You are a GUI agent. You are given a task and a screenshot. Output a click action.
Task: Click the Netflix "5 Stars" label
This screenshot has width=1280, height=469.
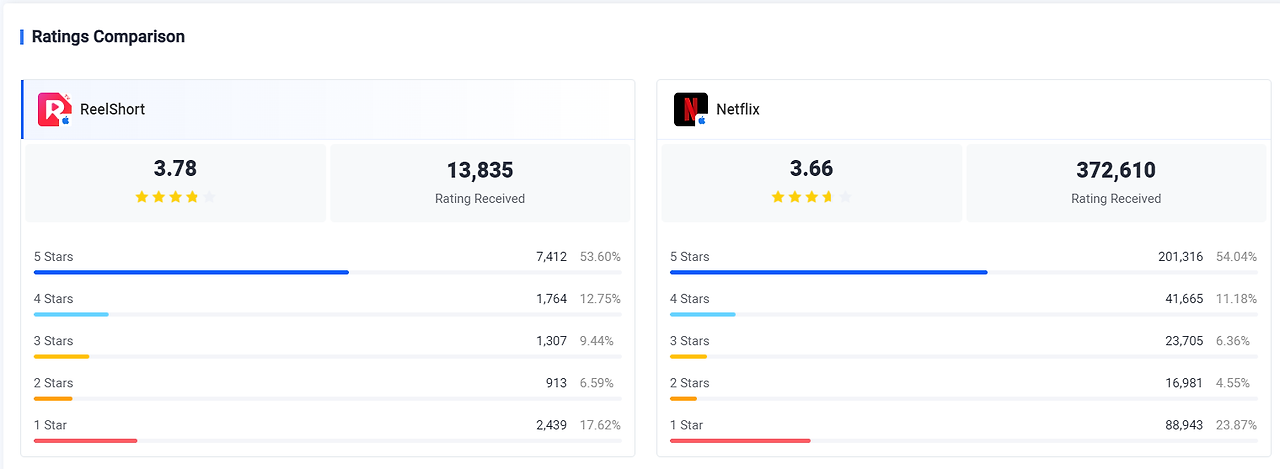689,257
